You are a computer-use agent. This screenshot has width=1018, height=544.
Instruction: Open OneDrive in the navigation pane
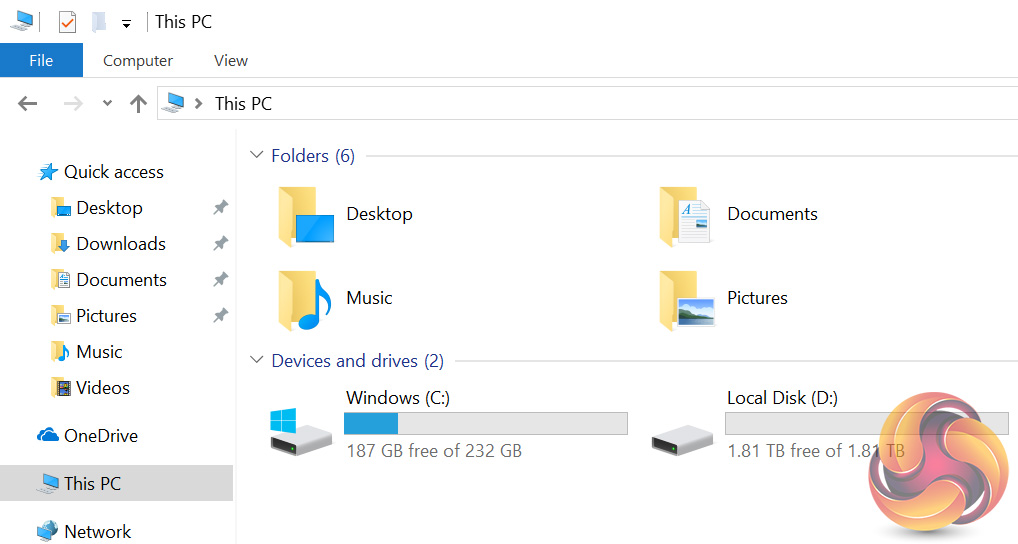(x=100, y=436)
